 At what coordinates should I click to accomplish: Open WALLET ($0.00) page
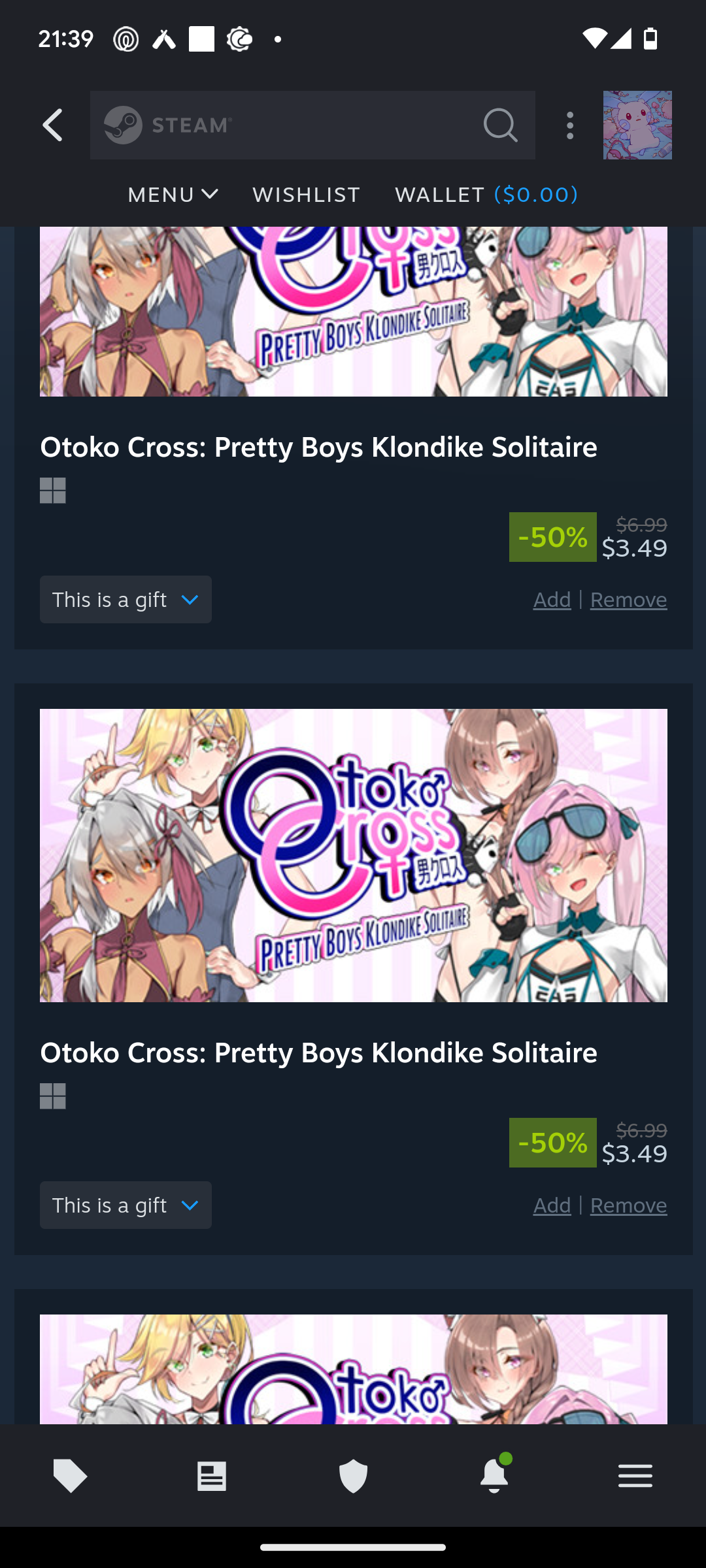(486, 195)
